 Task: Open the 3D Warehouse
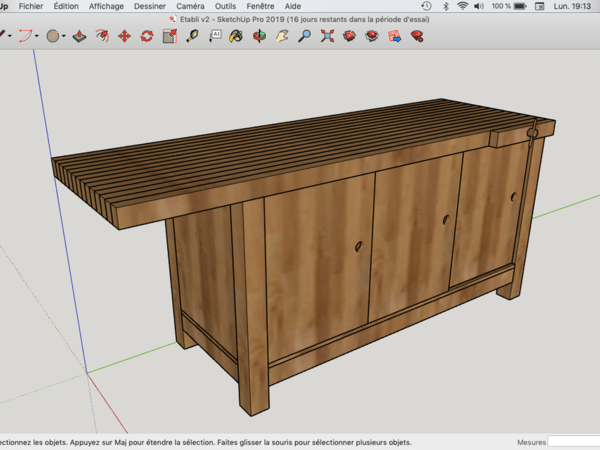(x=349, y=36)
